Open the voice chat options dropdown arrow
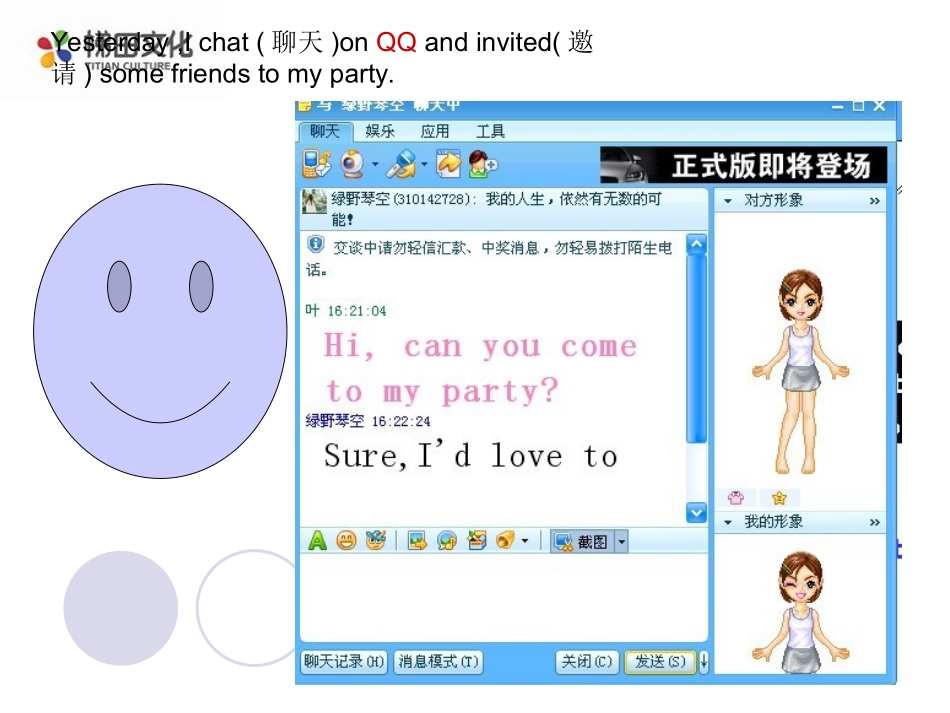The height and width of the screenshot is (713, 950). (424, 164)
